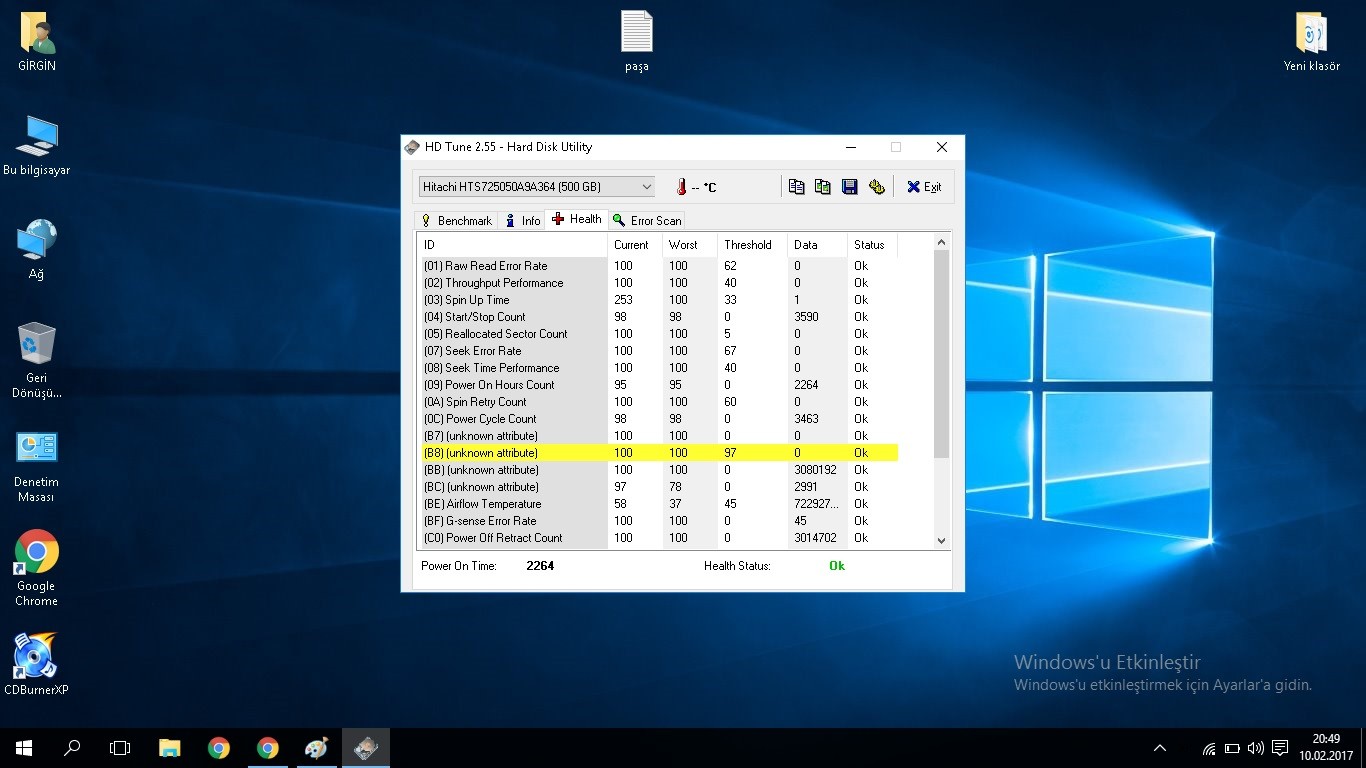Click the HD Tune taskbar icon
This screenshot has height=768, width=1366.
click(x=365, y=748)
